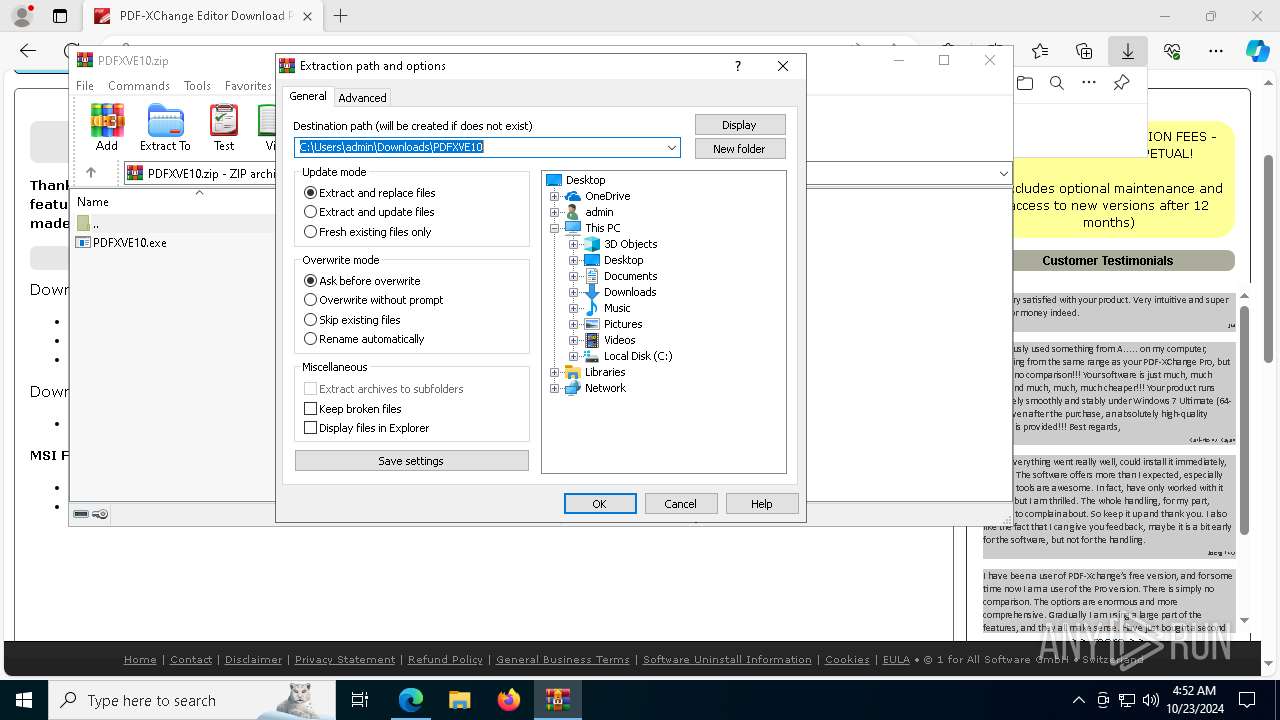Go back in the Edge browser
This screenshot has height=720, width=1280.
click(28, 51)
